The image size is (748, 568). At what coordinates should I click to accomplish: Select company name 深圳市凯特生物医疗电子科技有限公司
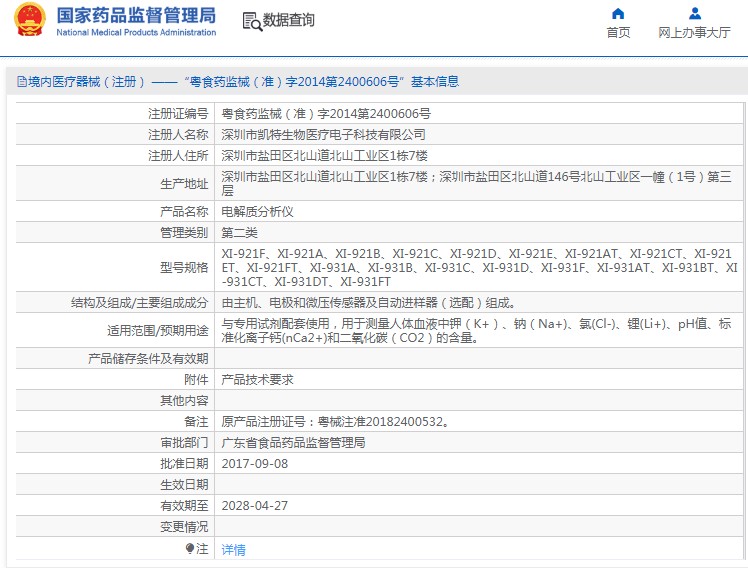323,134
